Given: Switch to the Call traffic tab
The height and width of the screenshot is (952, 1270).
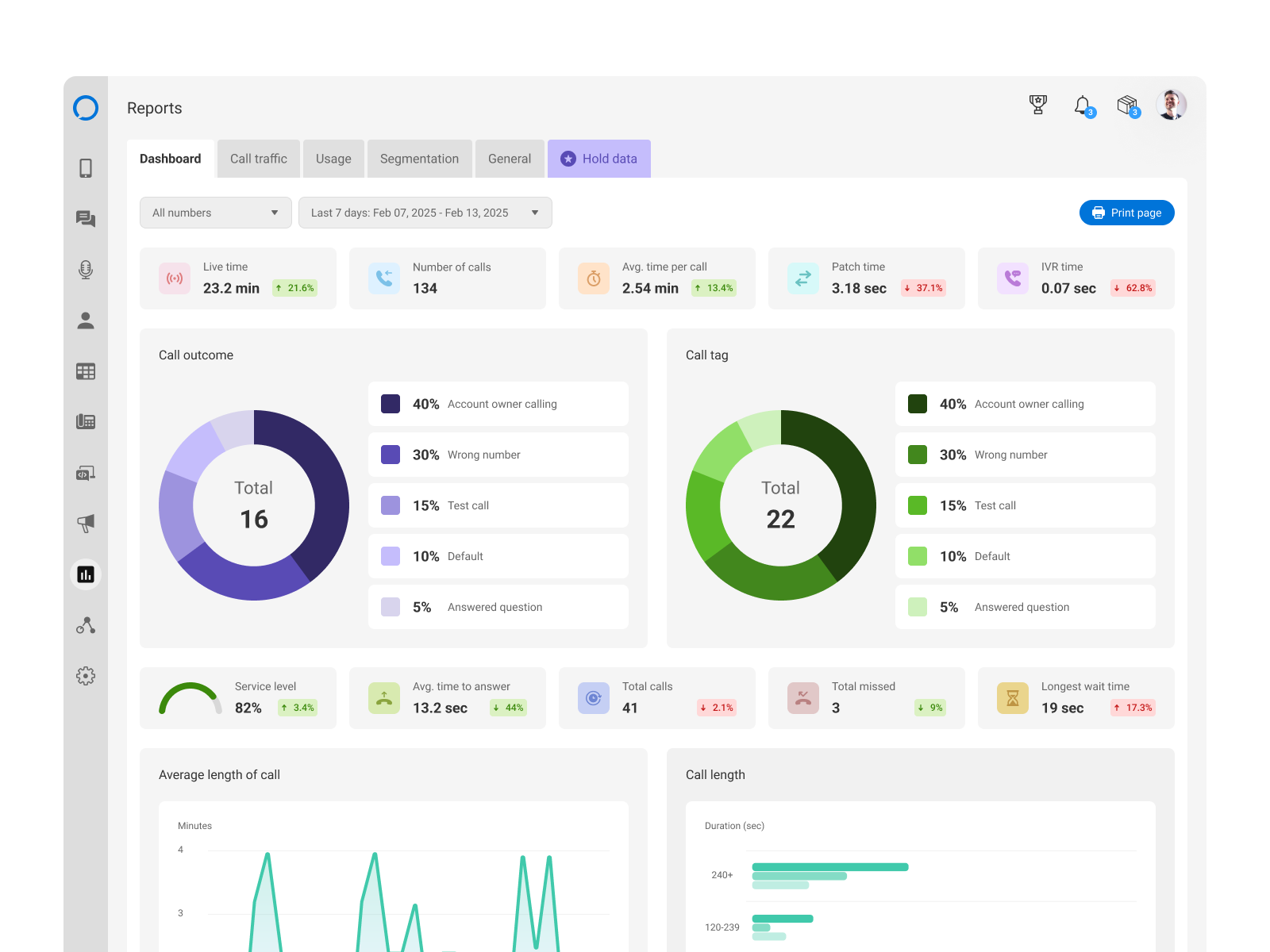Looking at the screenshot, I should coord(259,159).
